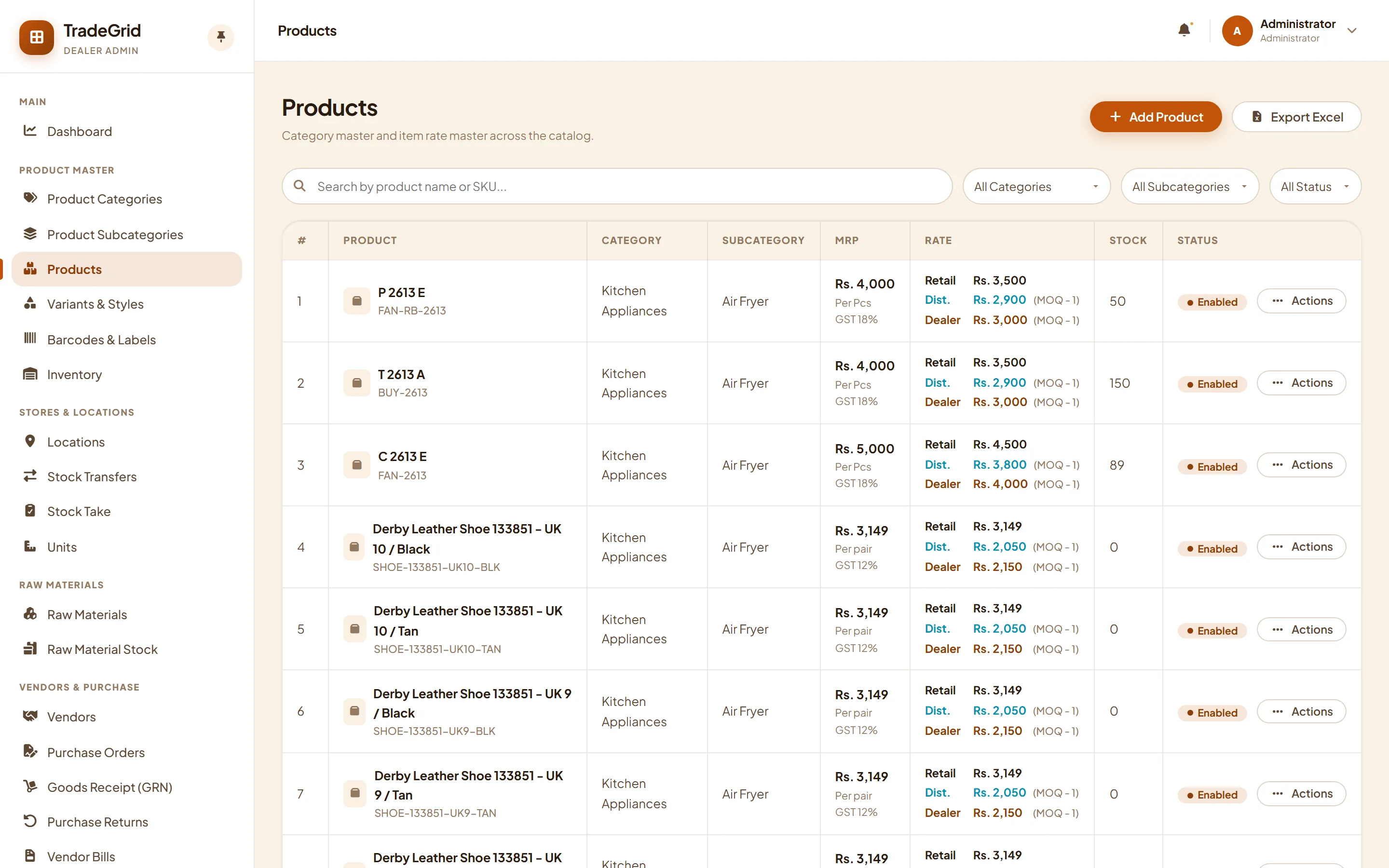Open Raw Material Stock page
1389x868 pixels.
pos(127,649)
